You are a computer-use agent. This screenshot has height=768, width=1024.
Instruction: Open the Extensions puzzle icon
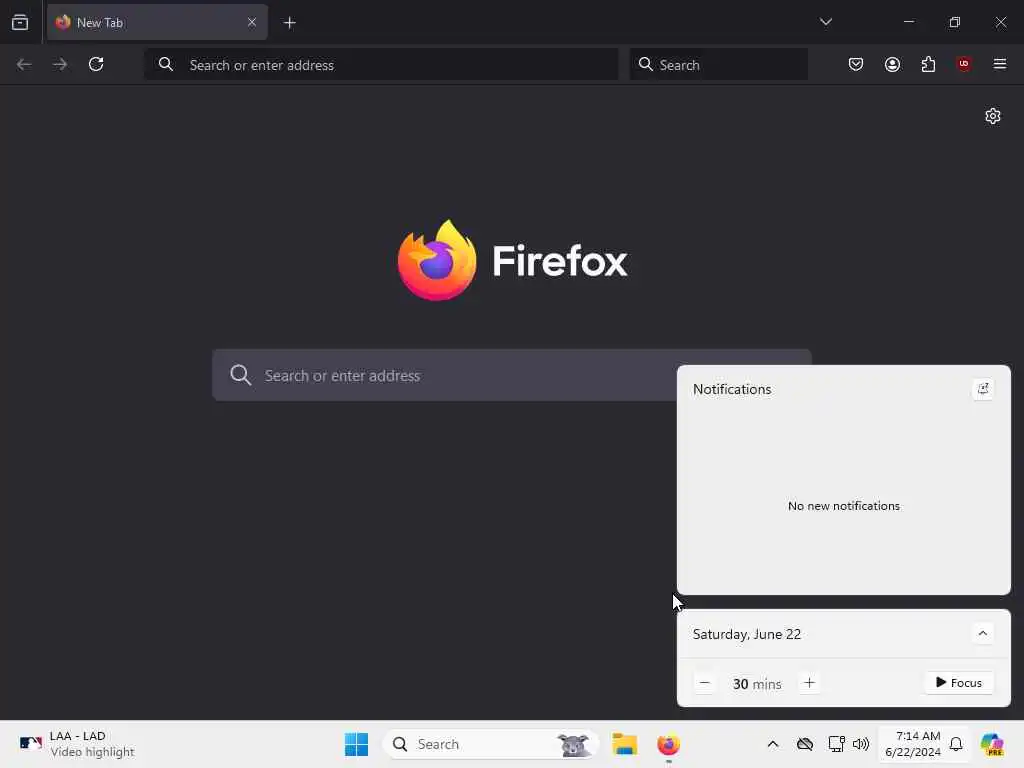928,64
